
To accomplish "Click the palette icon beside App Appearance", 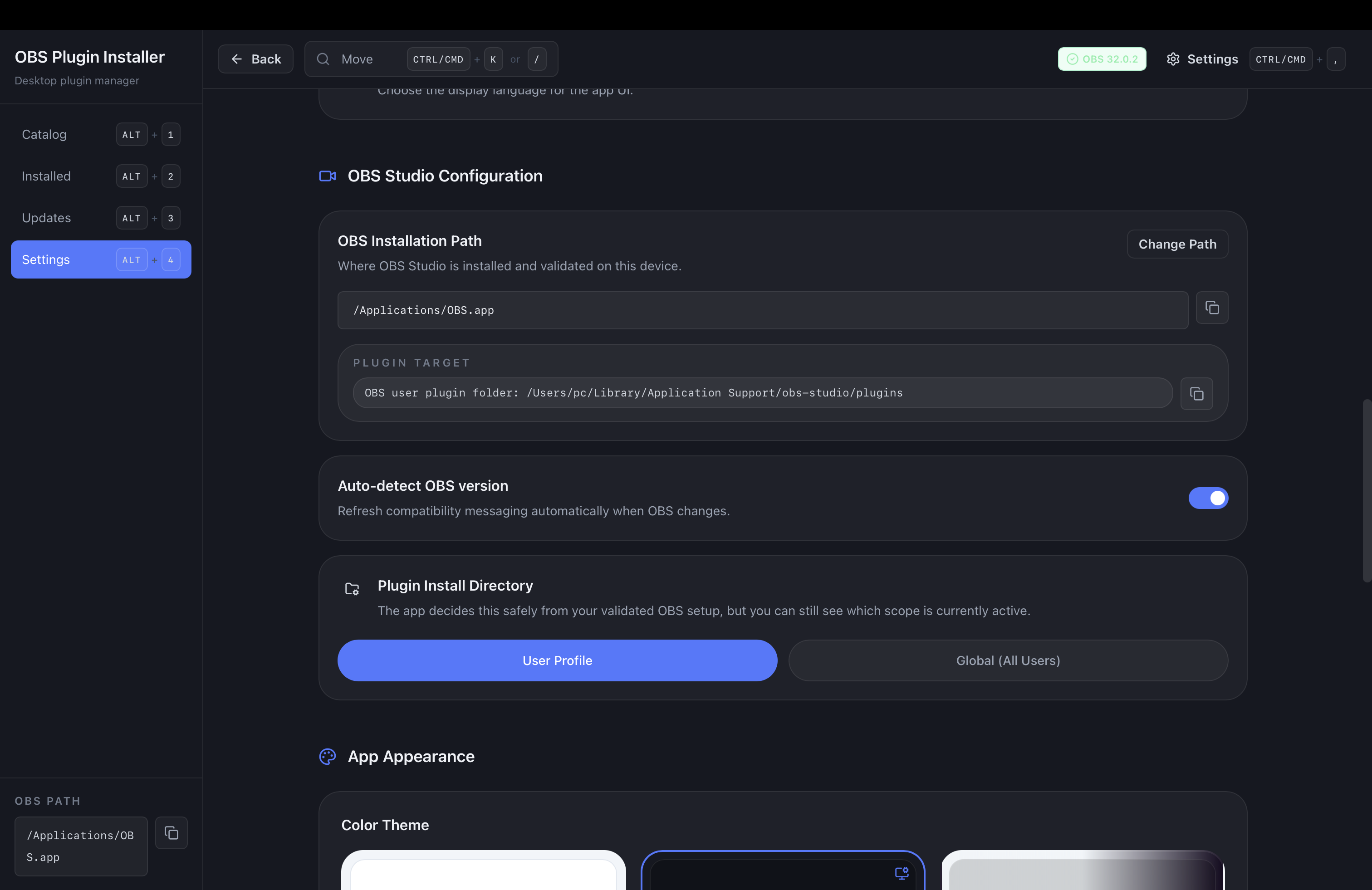I will [x=328, y=756].
